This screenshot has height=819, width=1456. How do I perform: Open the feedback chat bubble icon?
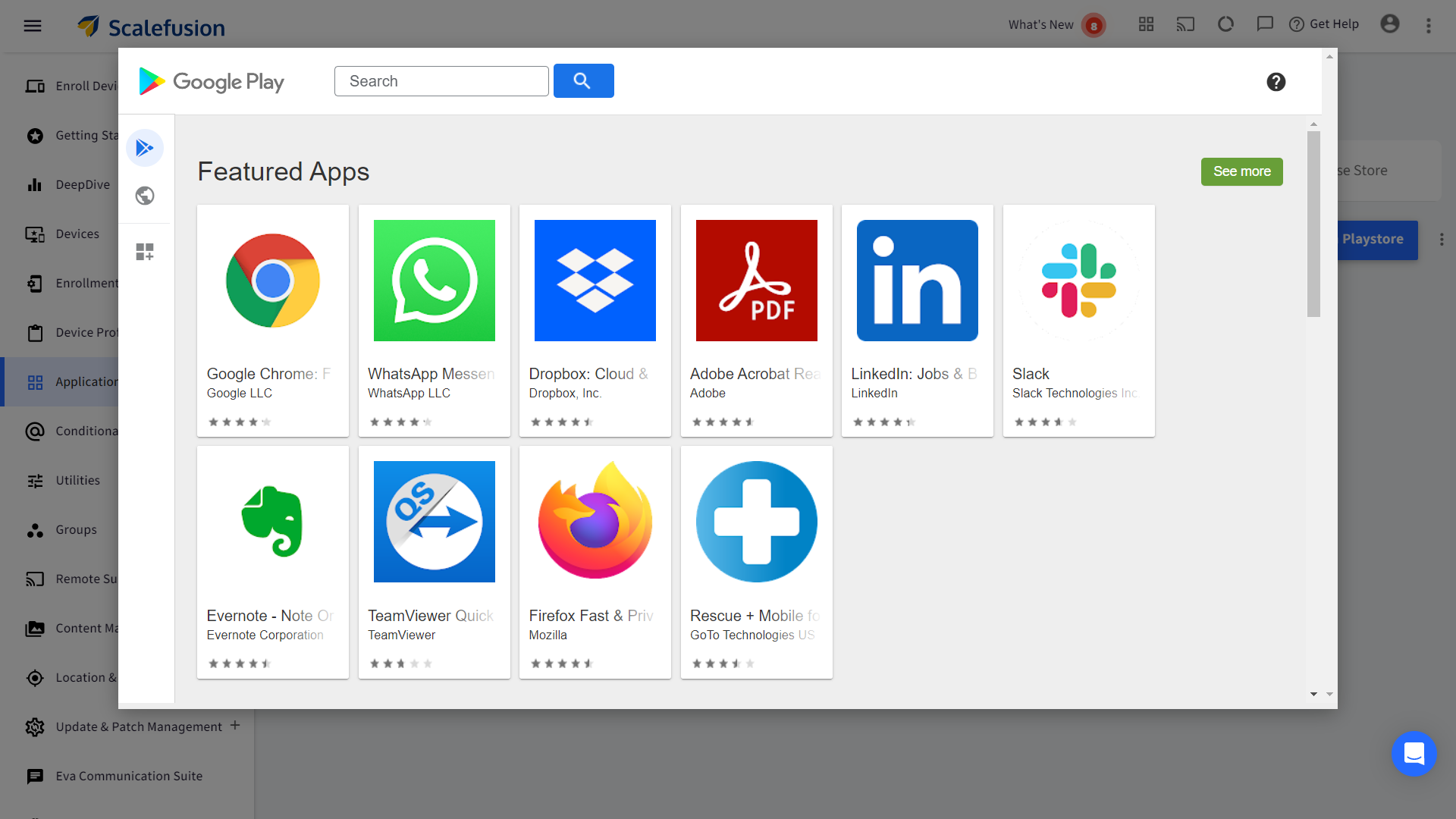pyautogui.click(x=1264, y=24)
